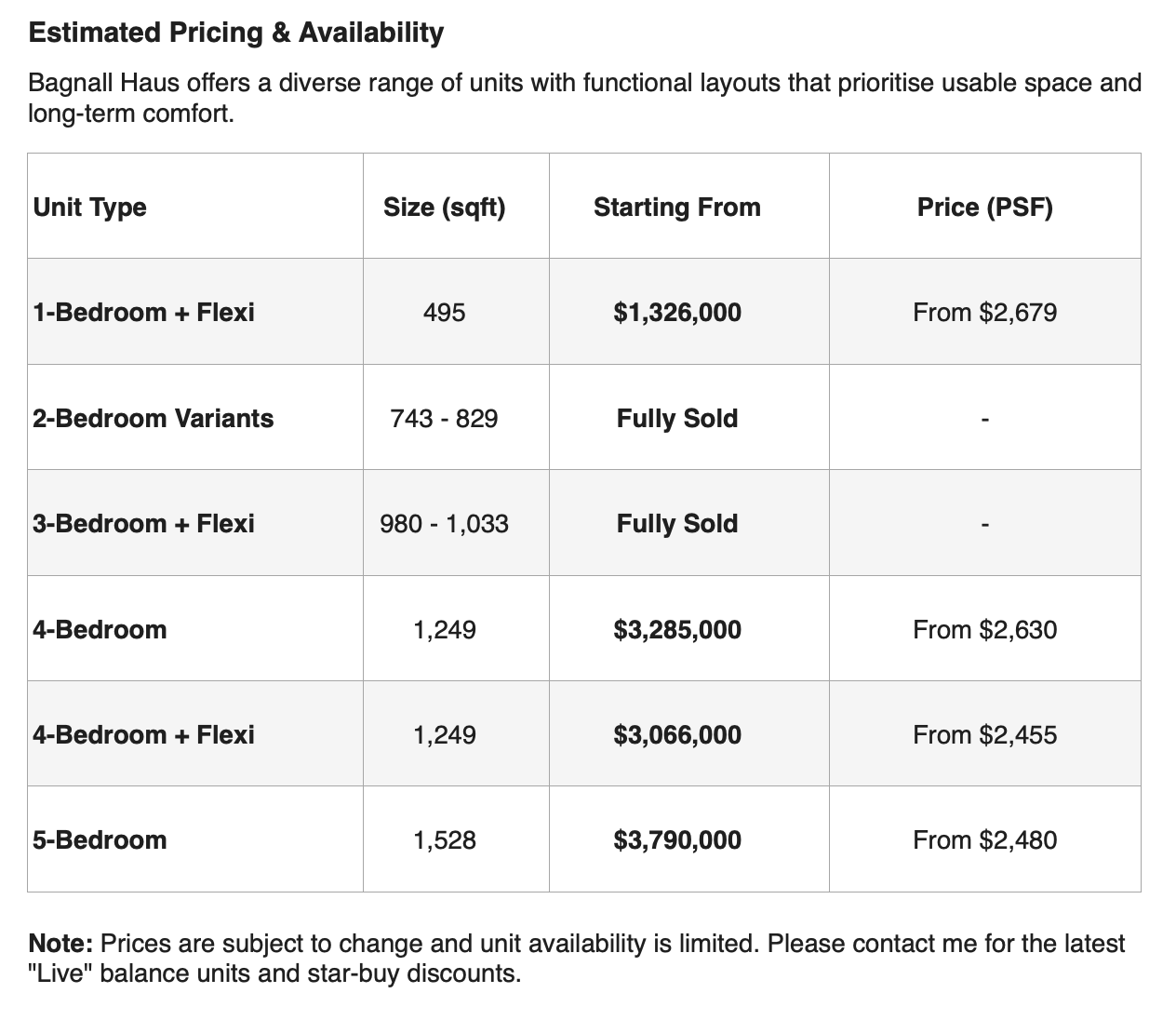
Task: Select the 1-Bedroom + Flexi row label
Action: click(x=143, y=312)
